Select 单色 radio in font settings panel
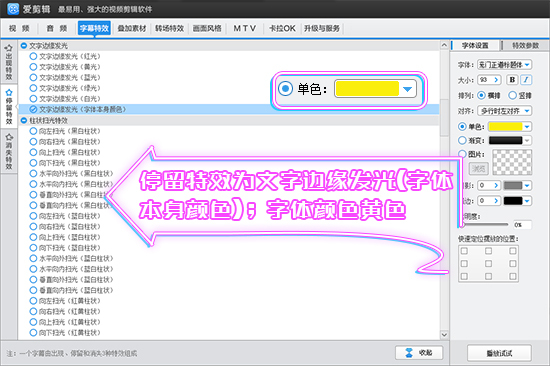550x366 pixels. (x=462, y=126)
